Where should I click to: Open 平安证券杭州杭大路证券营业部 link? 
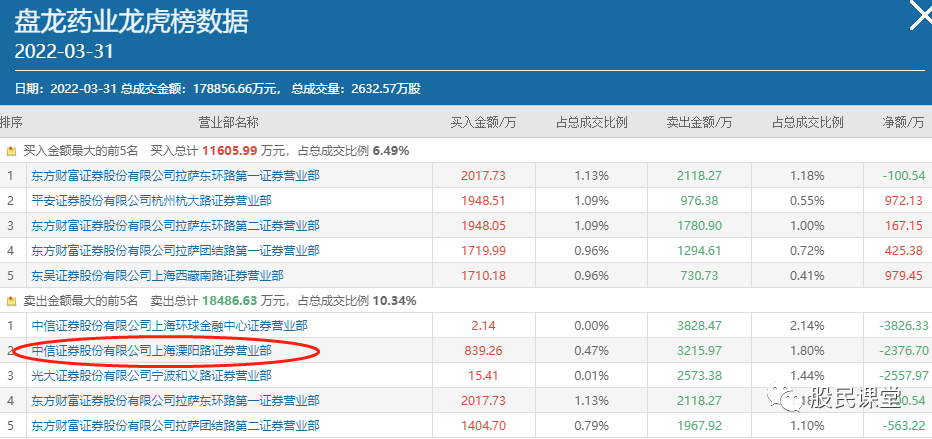point(151,201)
